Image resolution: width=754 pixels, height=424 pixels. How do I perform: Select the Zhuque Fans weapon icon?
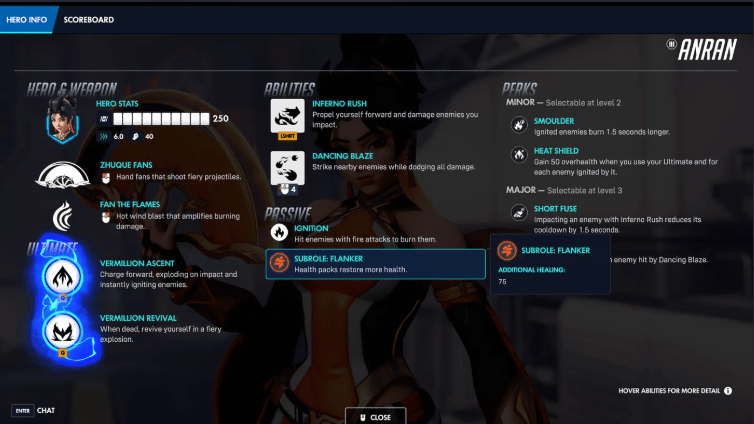coord(63,177)
